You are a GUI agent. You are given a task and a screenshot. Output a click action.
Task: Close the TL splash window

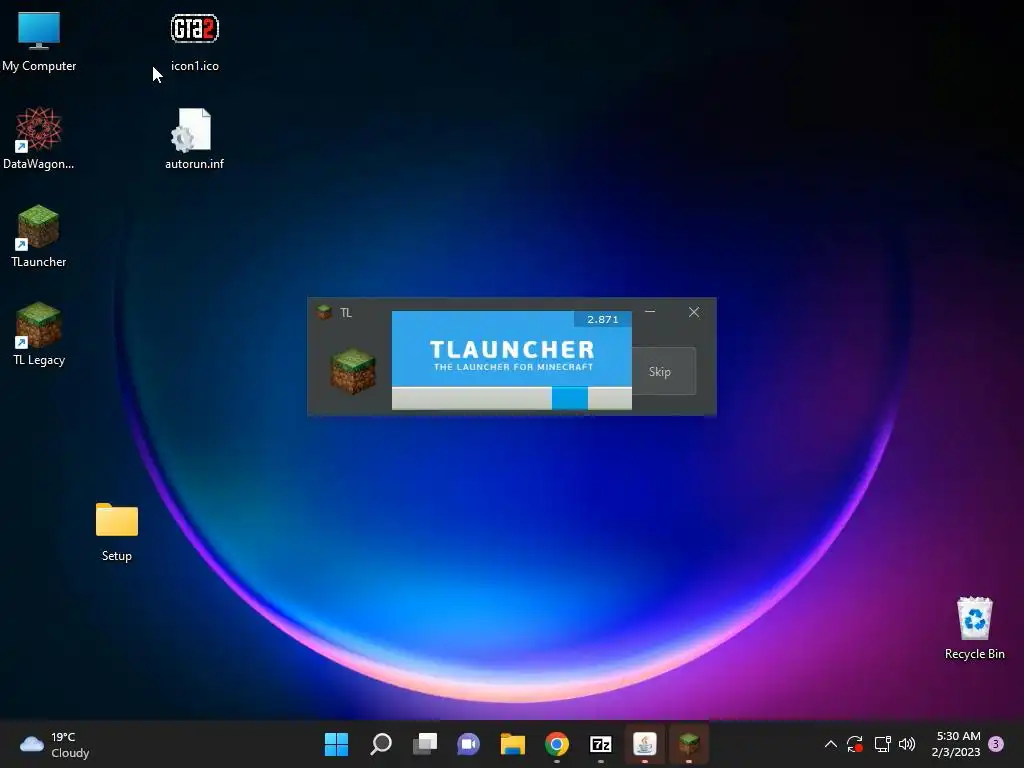pos(694,312)
